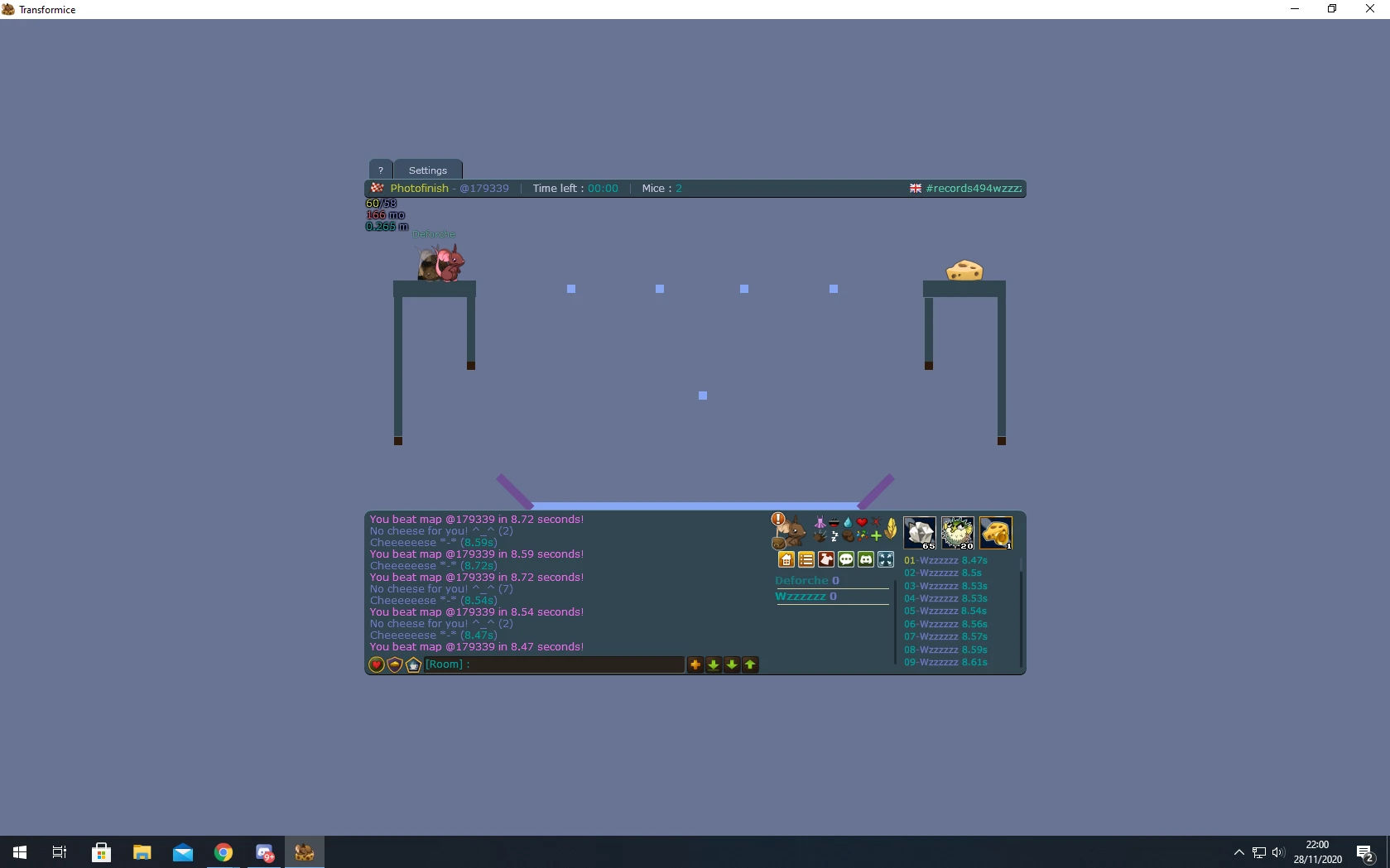Viewport: 1390px width, 868px height.
Task: Select the laughing mouth emote
Action: [834, 522]
